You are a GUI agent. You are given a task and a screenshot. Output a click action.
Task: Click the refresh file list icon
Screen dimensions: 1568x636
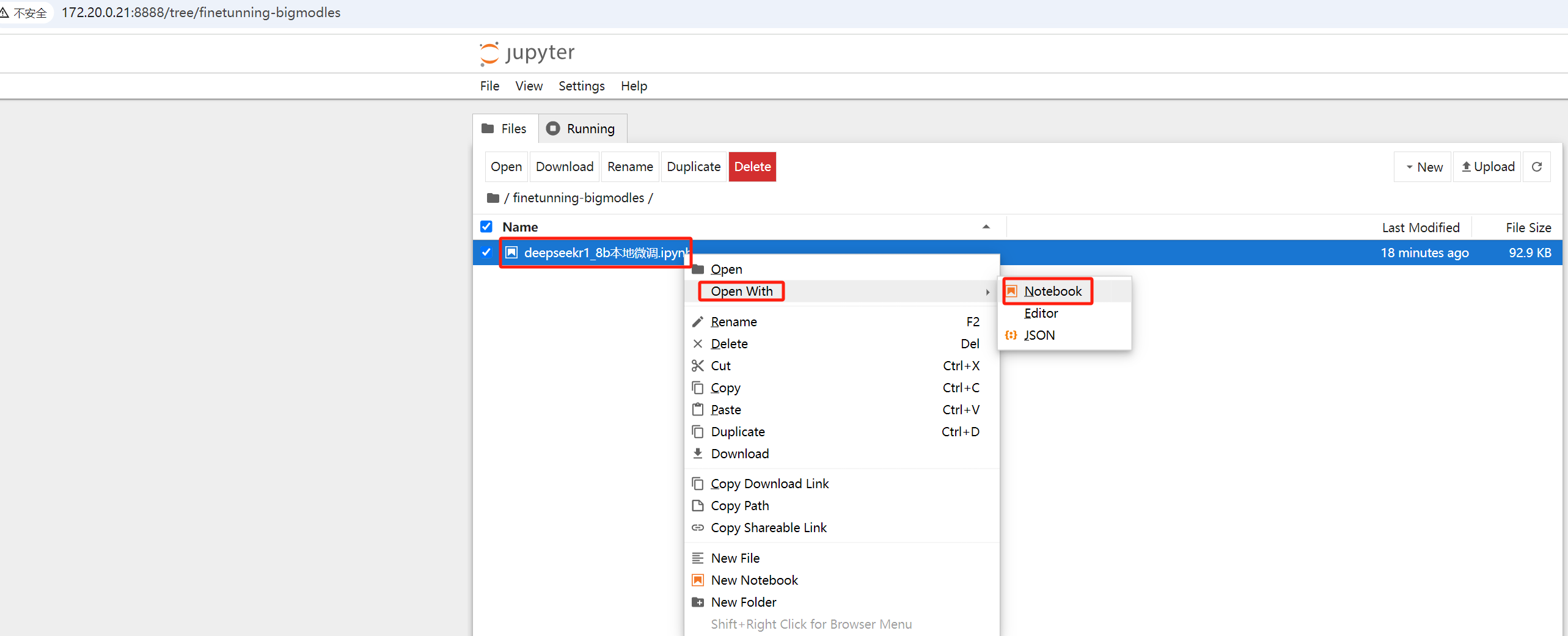tap(1537, 167)
